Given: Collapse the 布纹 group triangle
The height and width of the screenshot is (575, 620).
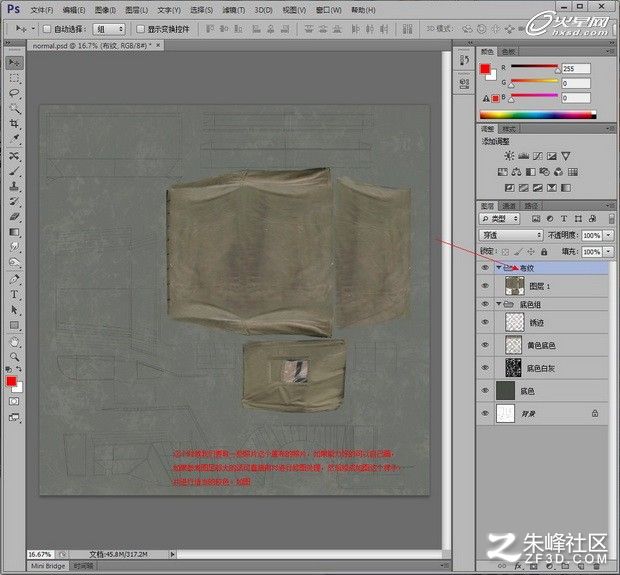Looking at the screenshot, I should tap(499, 268).
